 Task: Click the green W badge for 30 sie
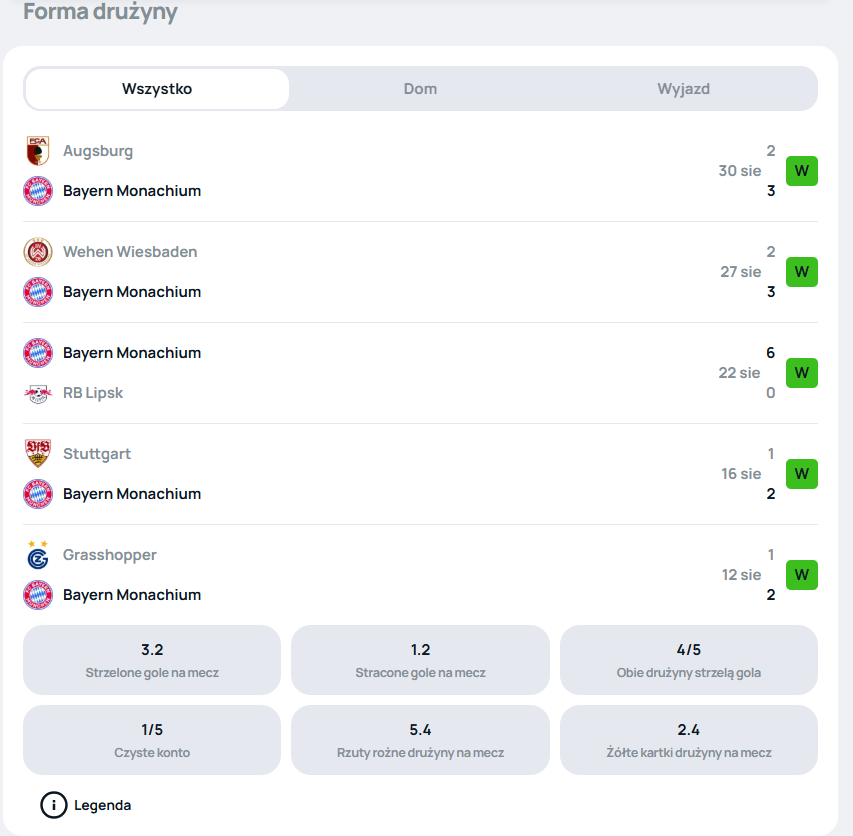click(x=801, y=171)
